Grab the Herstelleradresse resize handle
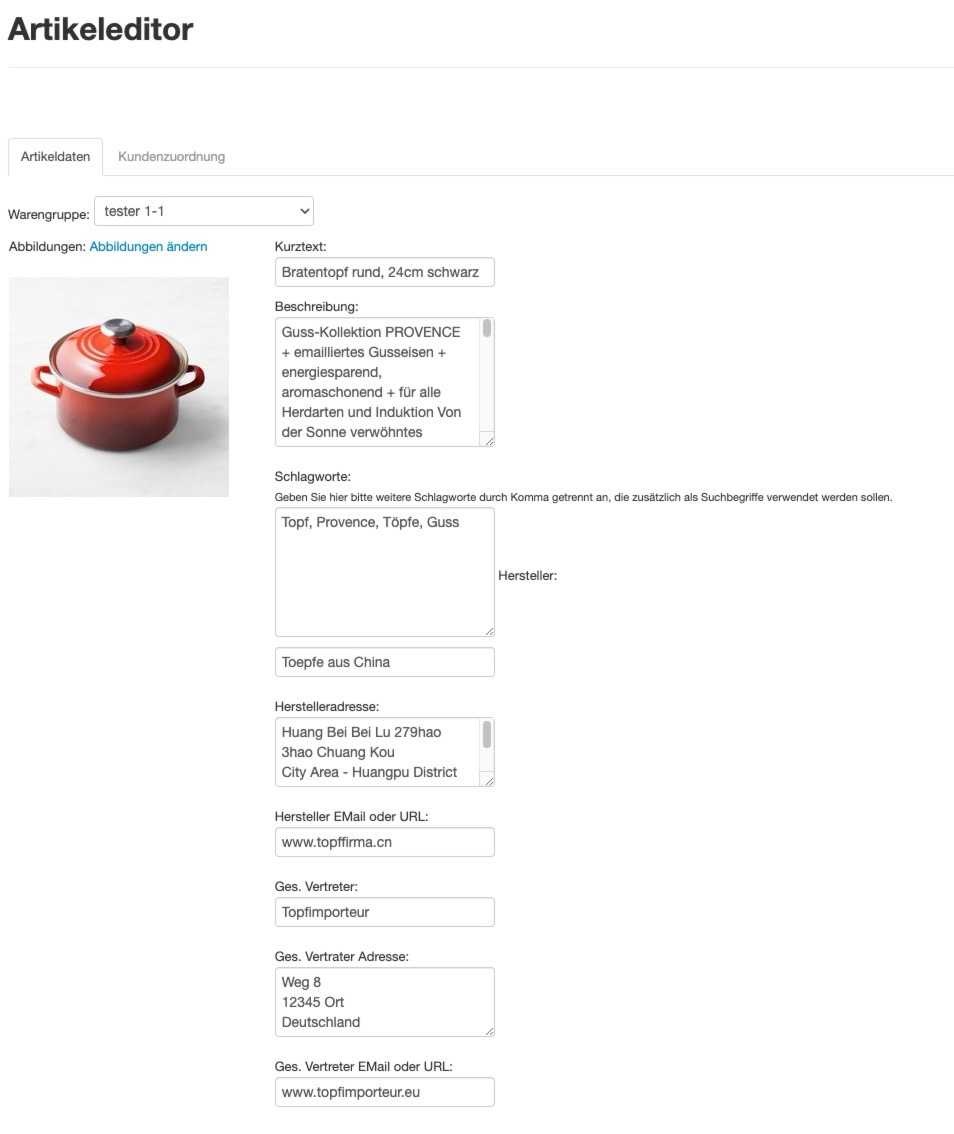Screen dimensions: 954x1134 click(489, 780)
